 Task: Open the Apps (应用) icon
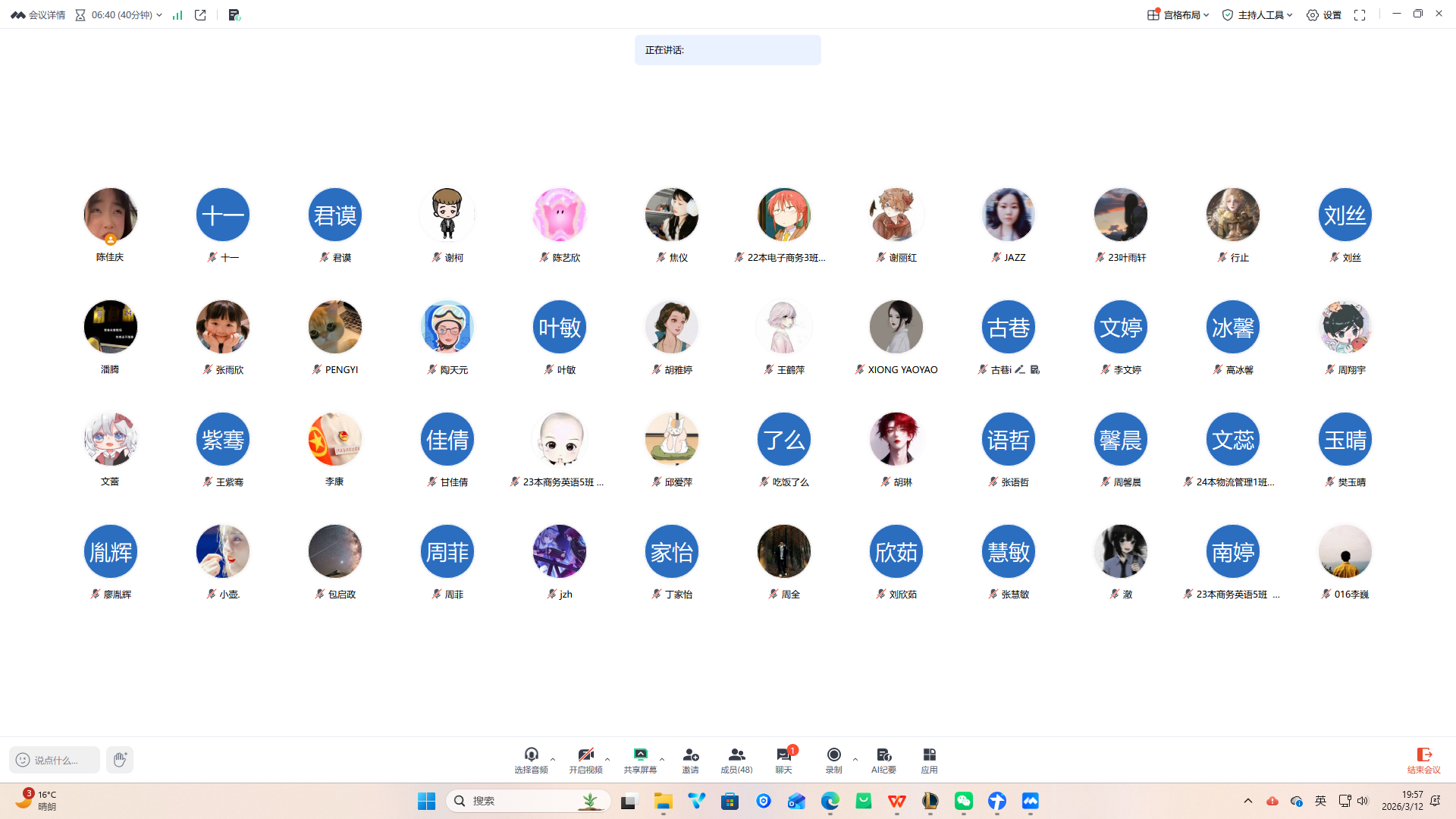coord(929,759)
